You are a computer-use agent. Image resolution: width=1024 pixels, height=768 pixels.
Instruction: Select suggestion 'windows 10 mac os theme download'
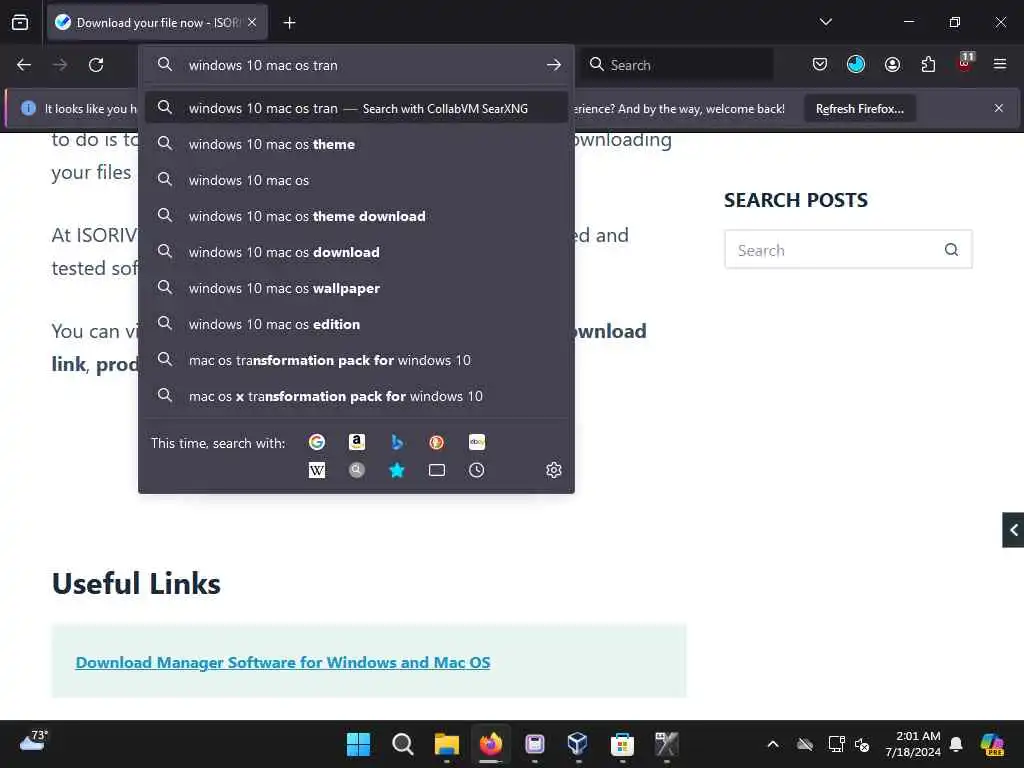click(357, 216)
